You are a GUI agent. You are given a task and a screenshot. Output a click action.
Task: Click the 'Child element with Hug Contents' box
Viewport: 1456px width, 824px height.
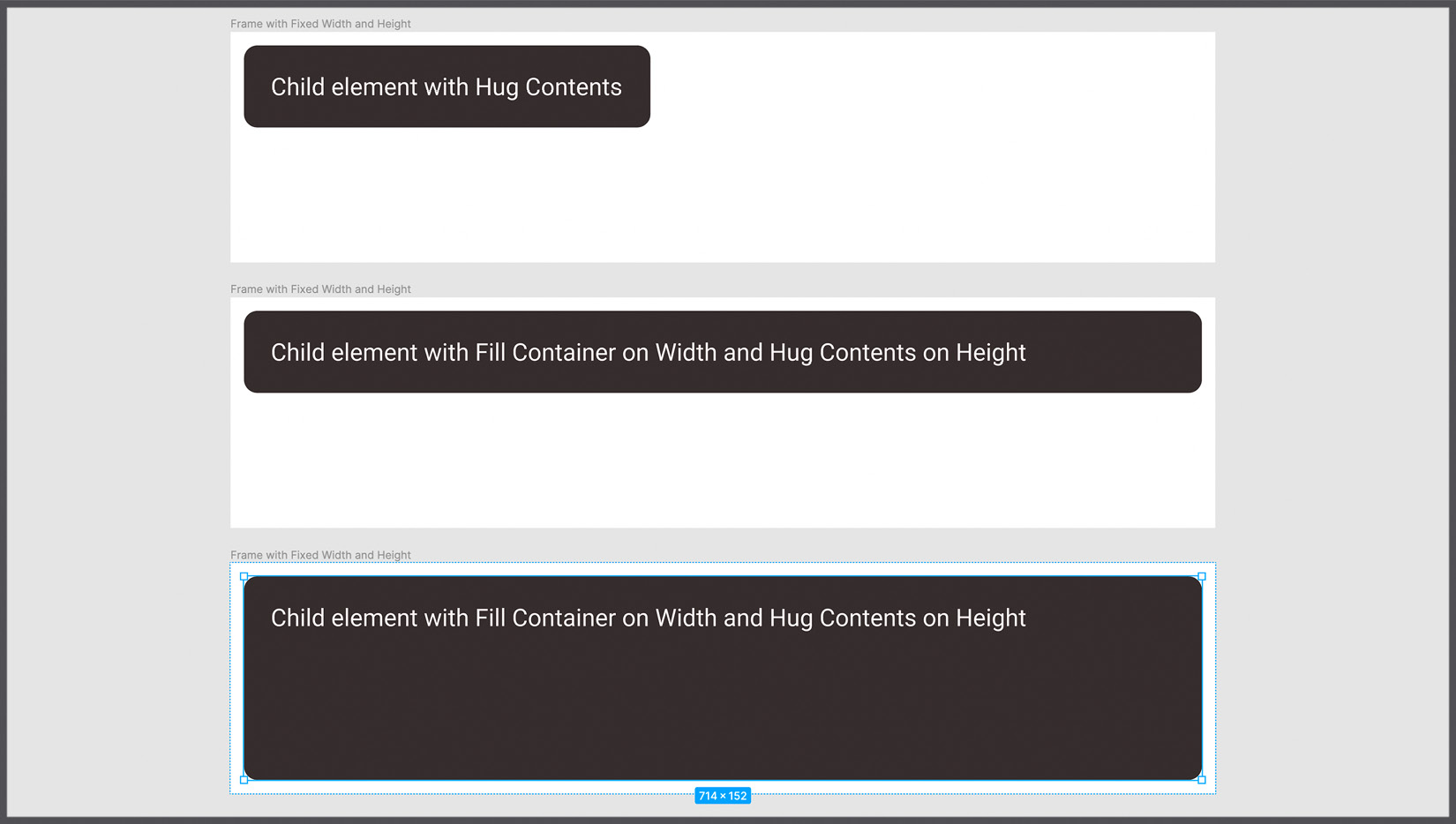447,86
